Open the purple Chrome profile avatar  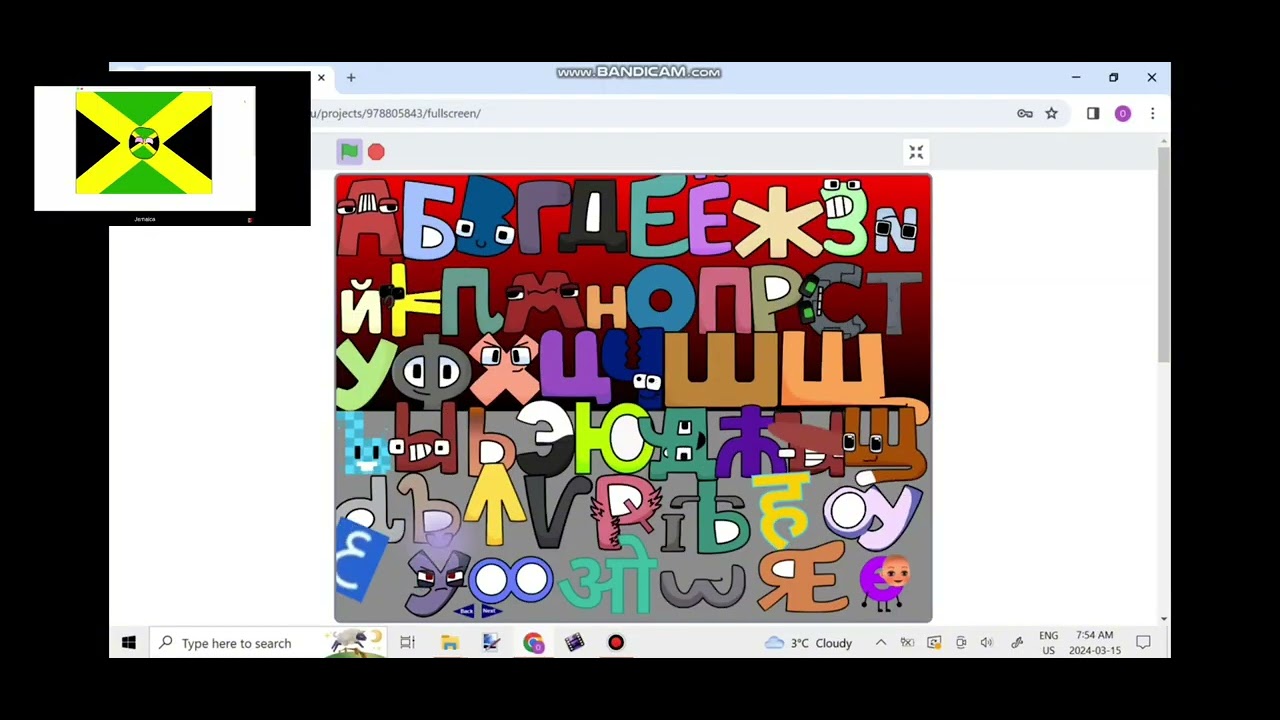(1122, 114)
